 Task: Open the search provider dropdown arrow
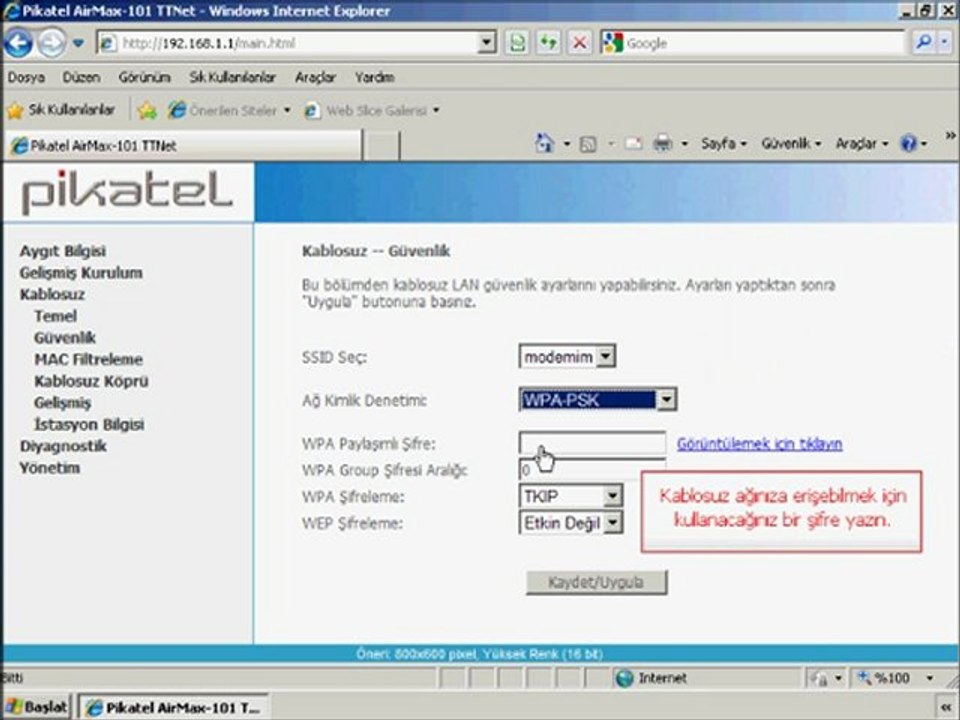945,42
